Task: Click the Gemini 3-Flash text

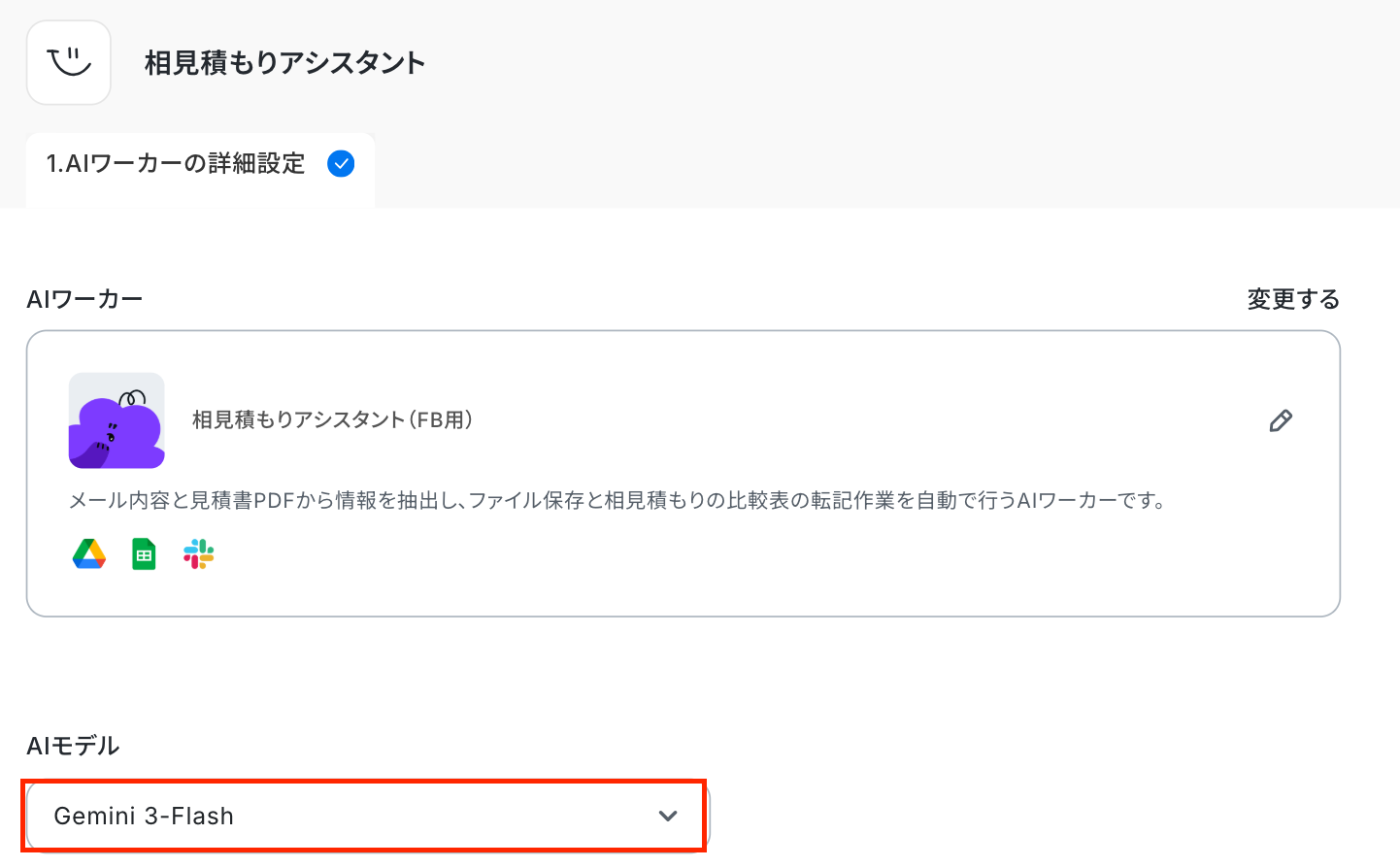Action: 144,816
